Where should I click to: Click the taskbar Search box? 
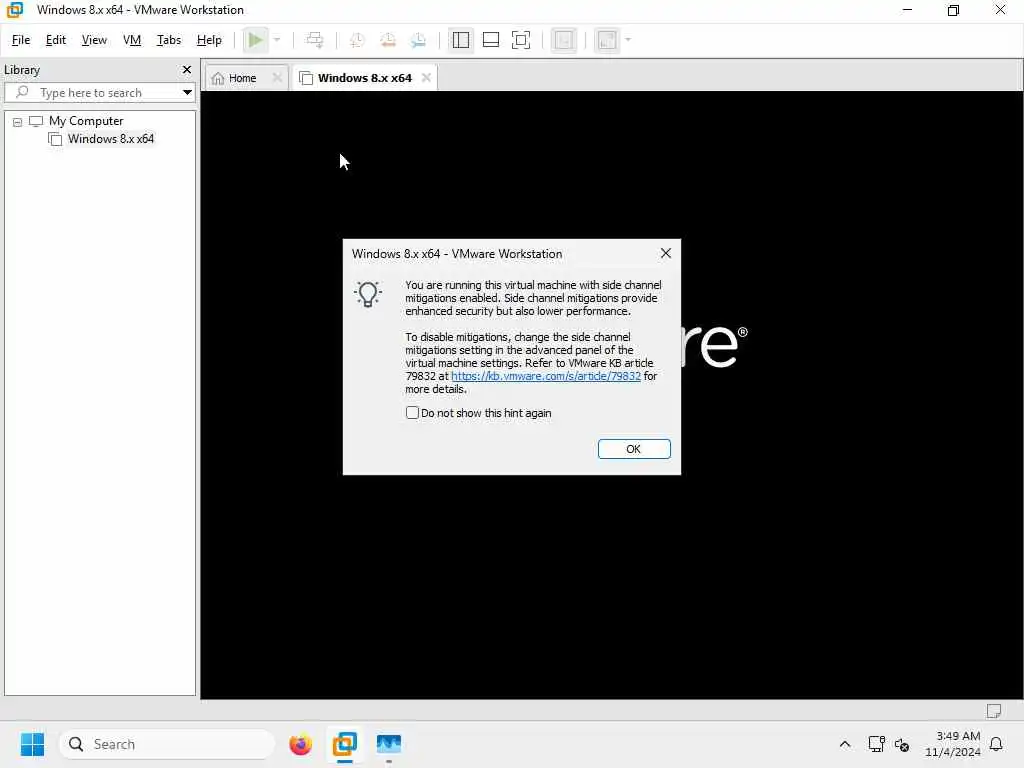coord(167,744)
